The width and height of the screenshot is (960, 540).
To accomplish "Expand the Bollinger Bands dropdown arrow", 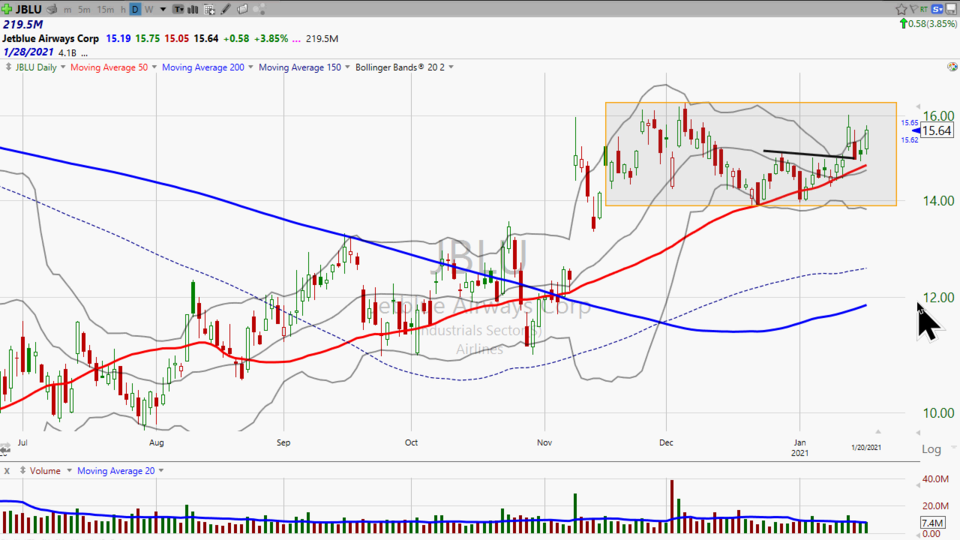I will click(451, 67).
